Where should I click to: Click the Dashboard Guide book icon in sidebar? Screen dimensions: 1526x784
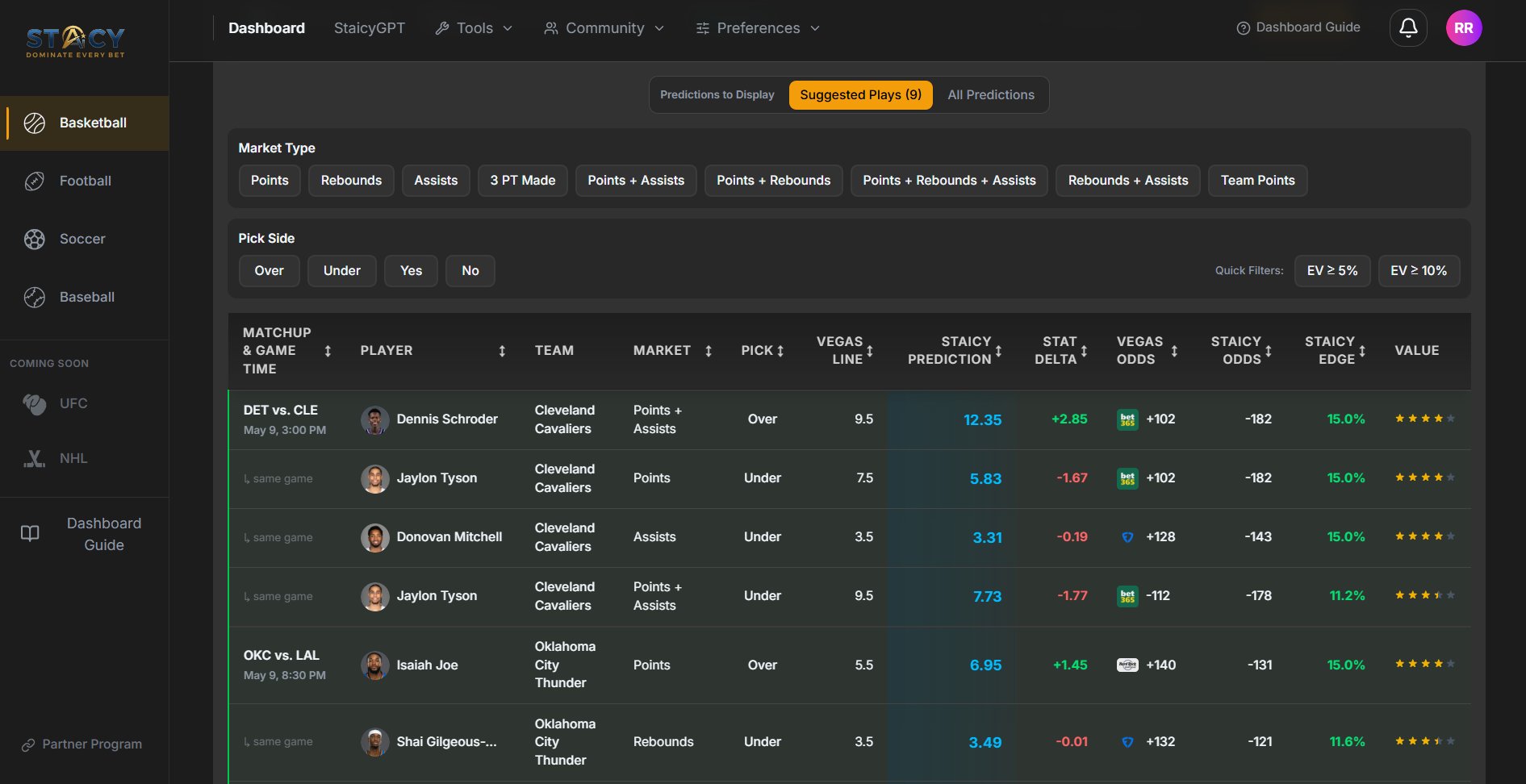coord(30,533)
